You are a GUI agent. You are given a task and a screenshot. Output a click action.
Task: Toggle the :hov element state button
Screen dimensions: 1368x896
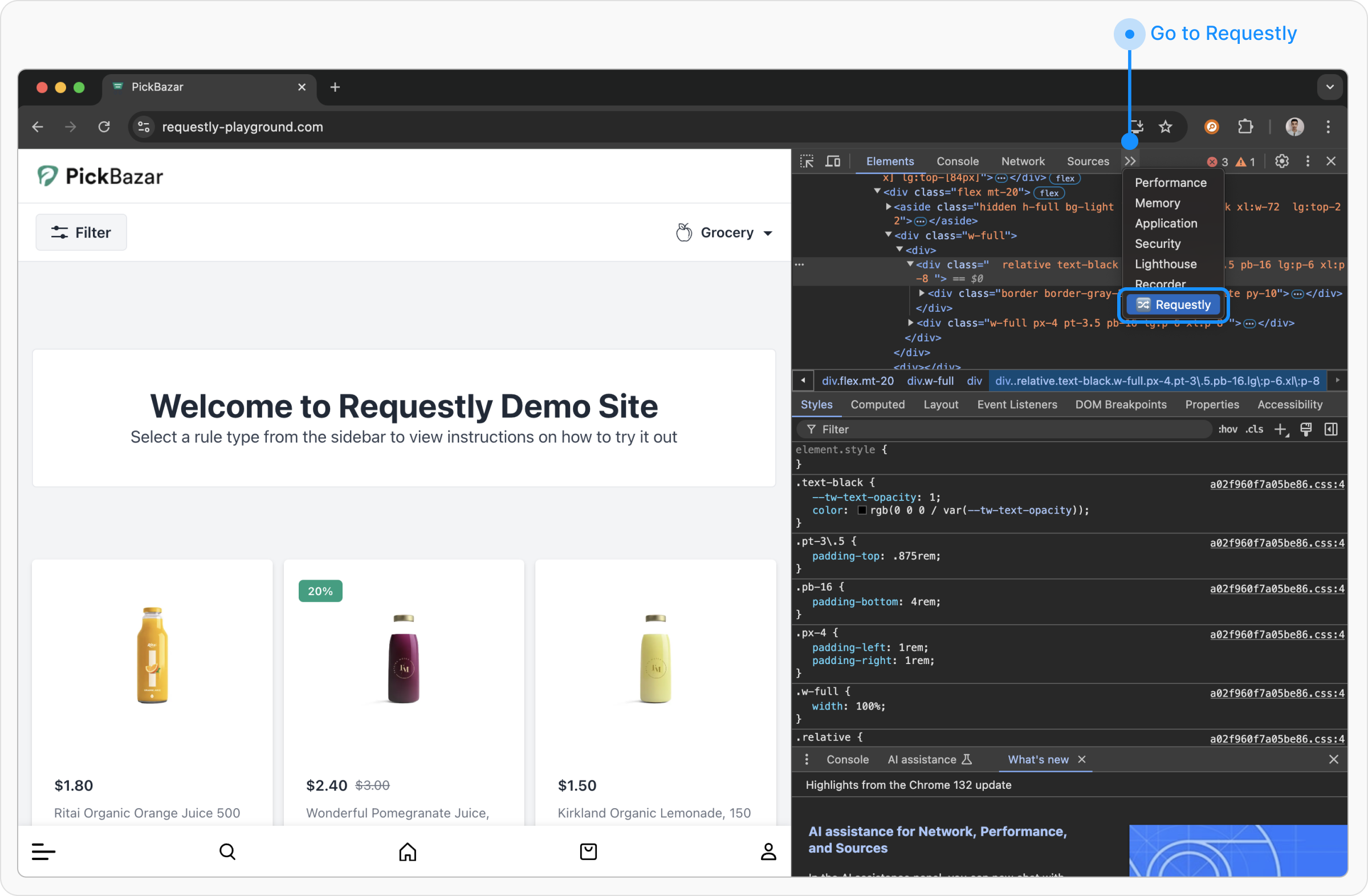[x=1227, y=429]
